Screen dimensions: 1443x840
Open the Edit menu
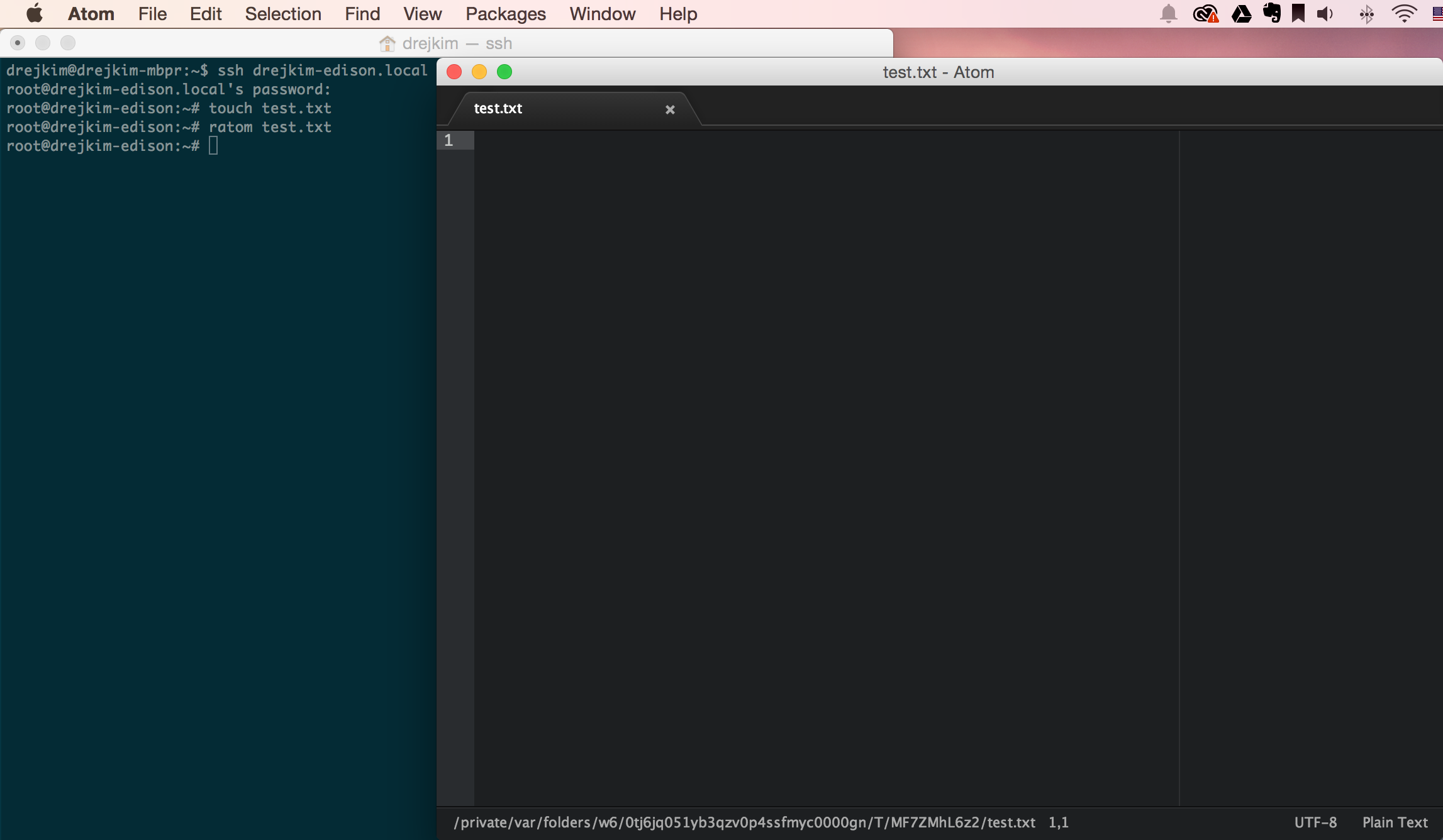pos(206,14)
